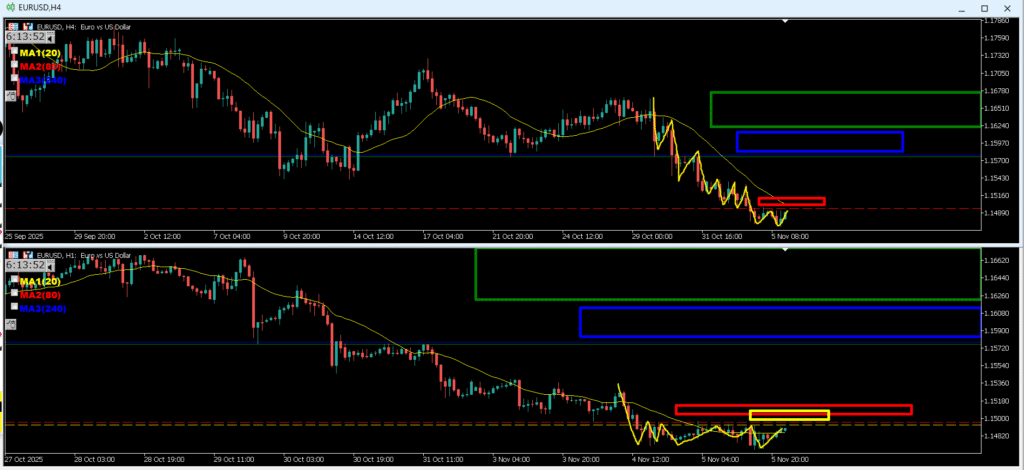Image resolution: width=1024 pixels, height=470 pixels.
Task: Click the 6:13:52 timer in H1 chart
Action: (x=23, y=265)
